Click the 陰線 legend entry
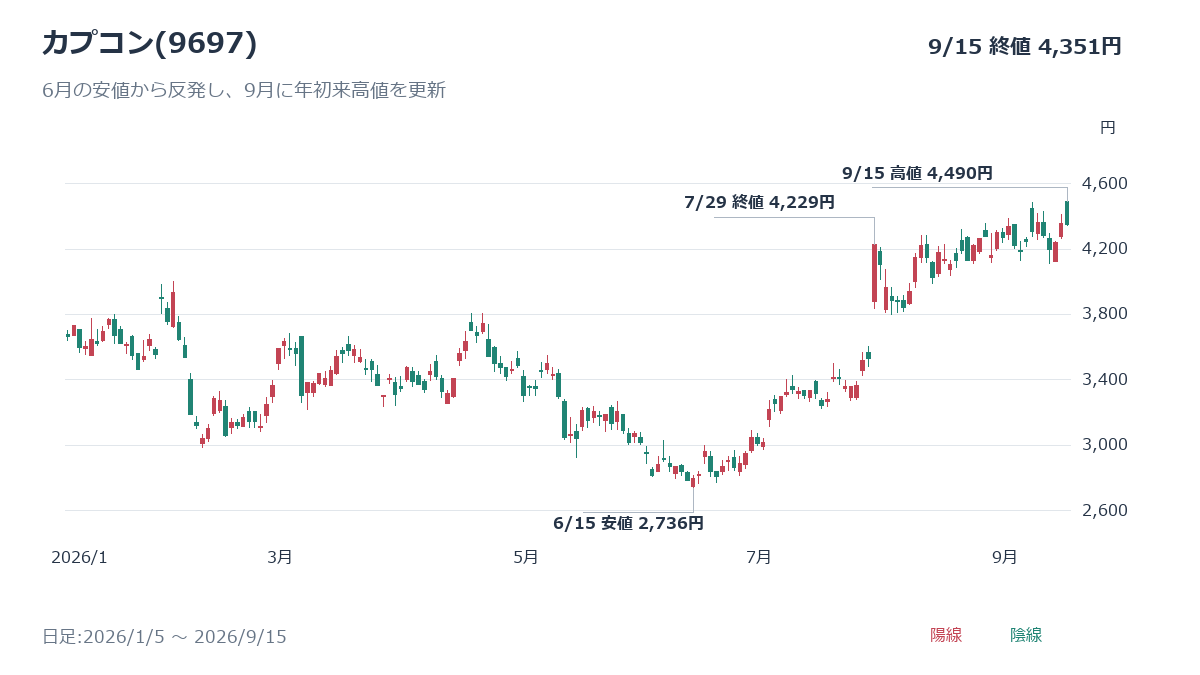The width and height of the screenshot is (1200, 675). pos(1026,635)
